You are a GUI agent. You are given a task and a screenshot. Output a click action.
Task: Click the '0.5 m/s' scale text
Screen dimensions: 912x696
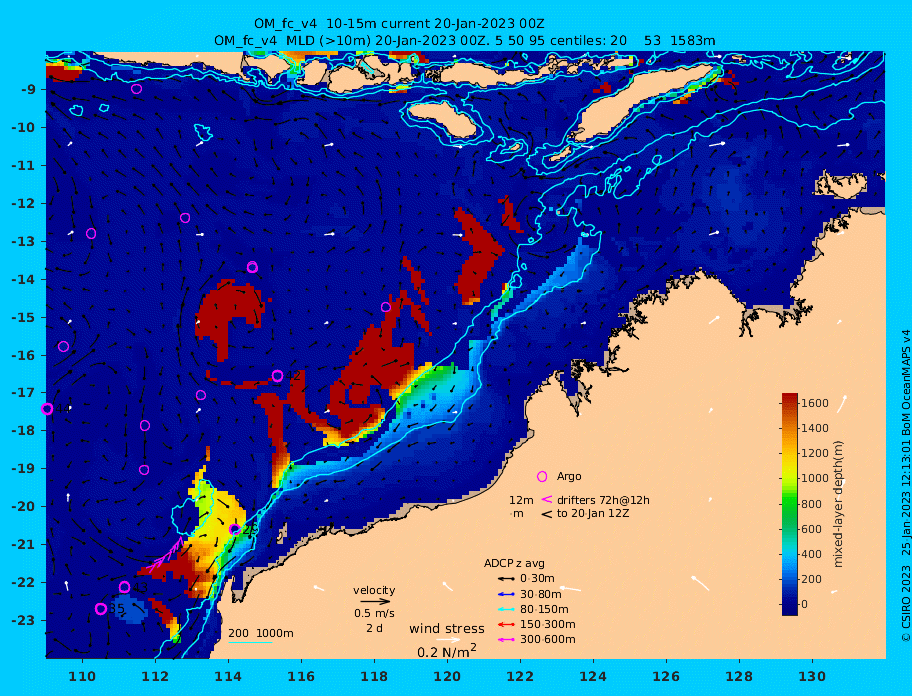[x=374, y=613]
